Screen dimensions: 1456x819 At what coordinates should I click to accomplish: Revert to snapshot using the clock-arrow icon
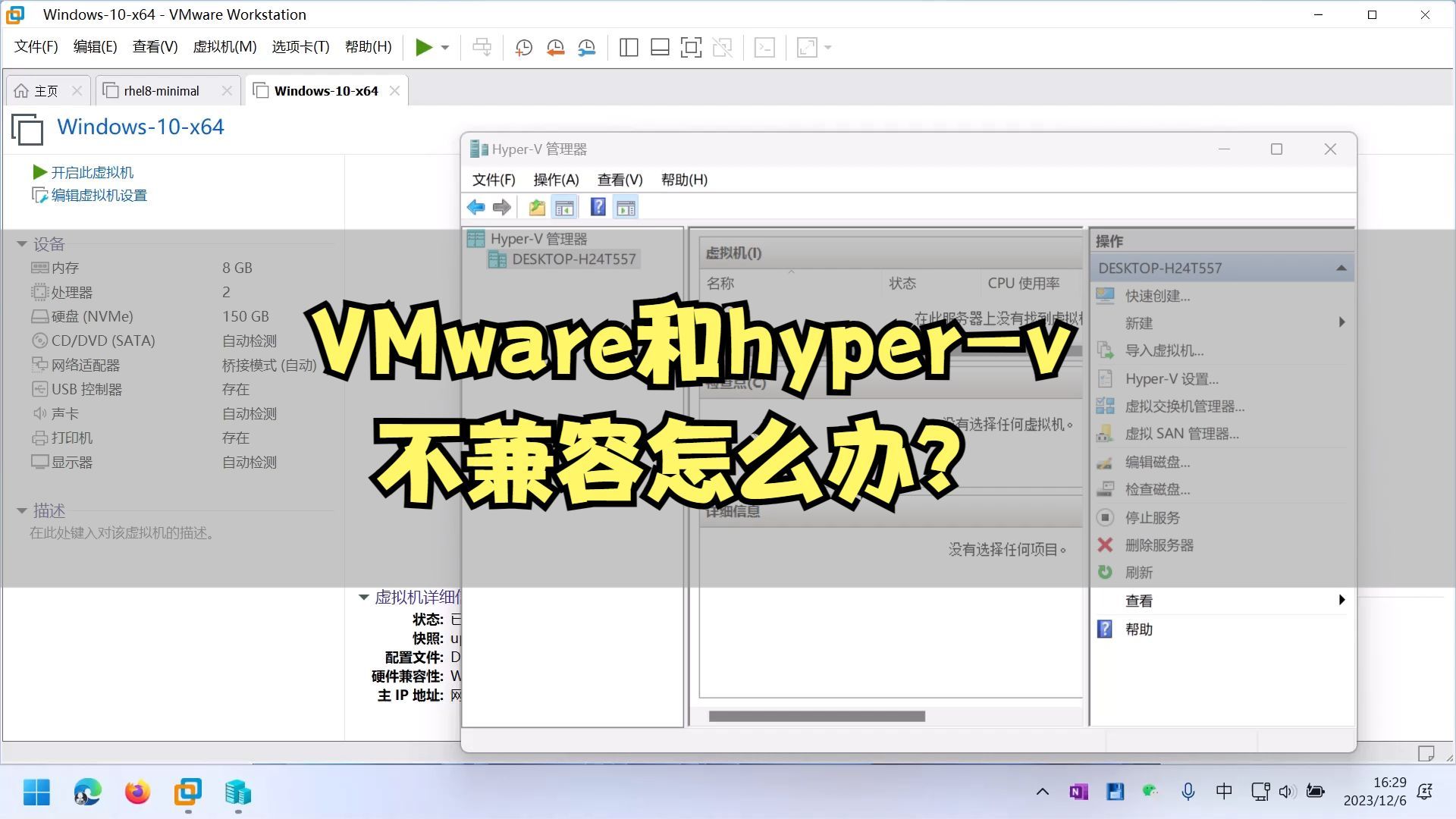[555, 48]
